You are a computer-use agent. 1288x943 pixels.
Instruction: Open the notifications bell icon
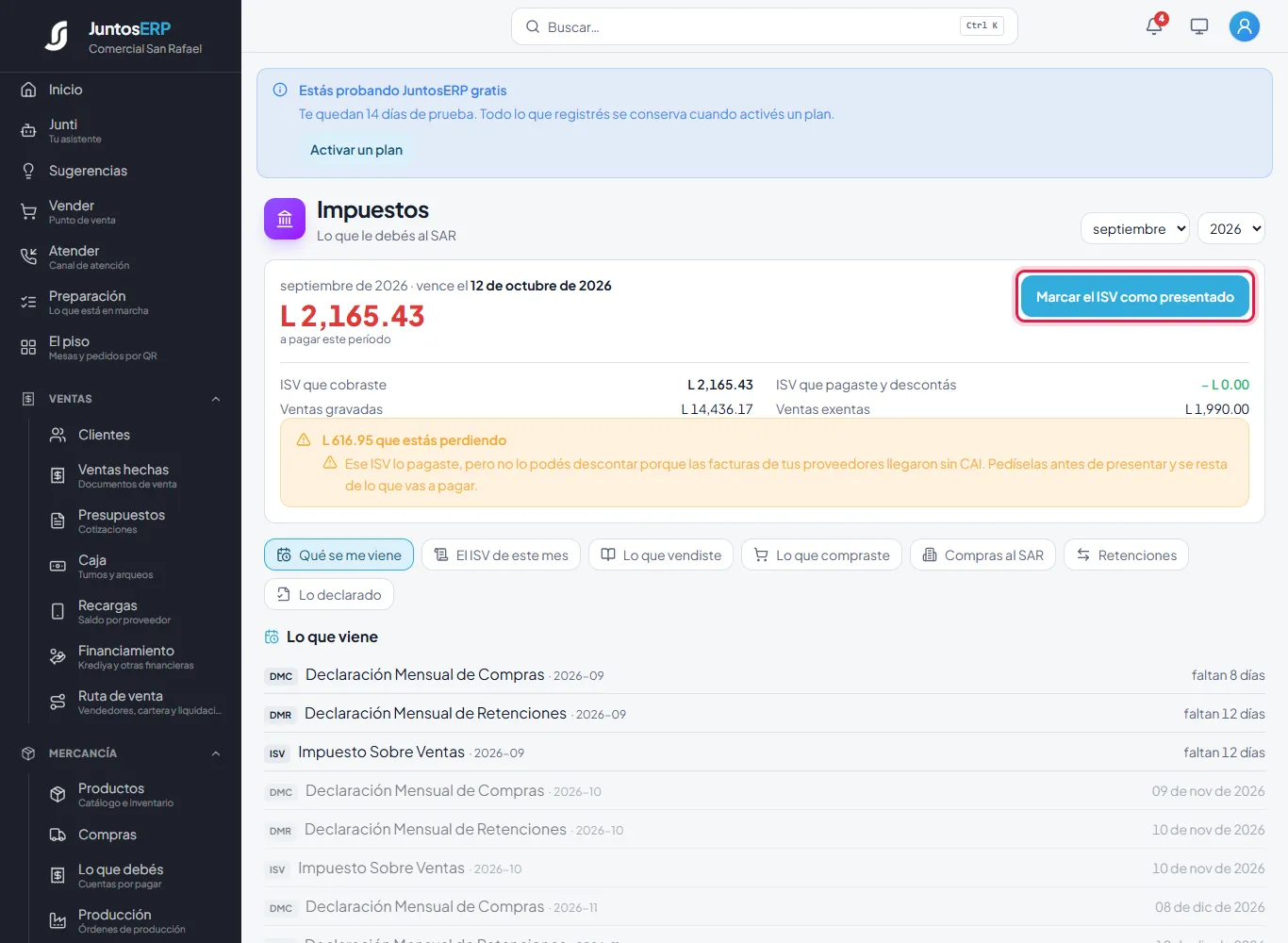pos(1154,26)
